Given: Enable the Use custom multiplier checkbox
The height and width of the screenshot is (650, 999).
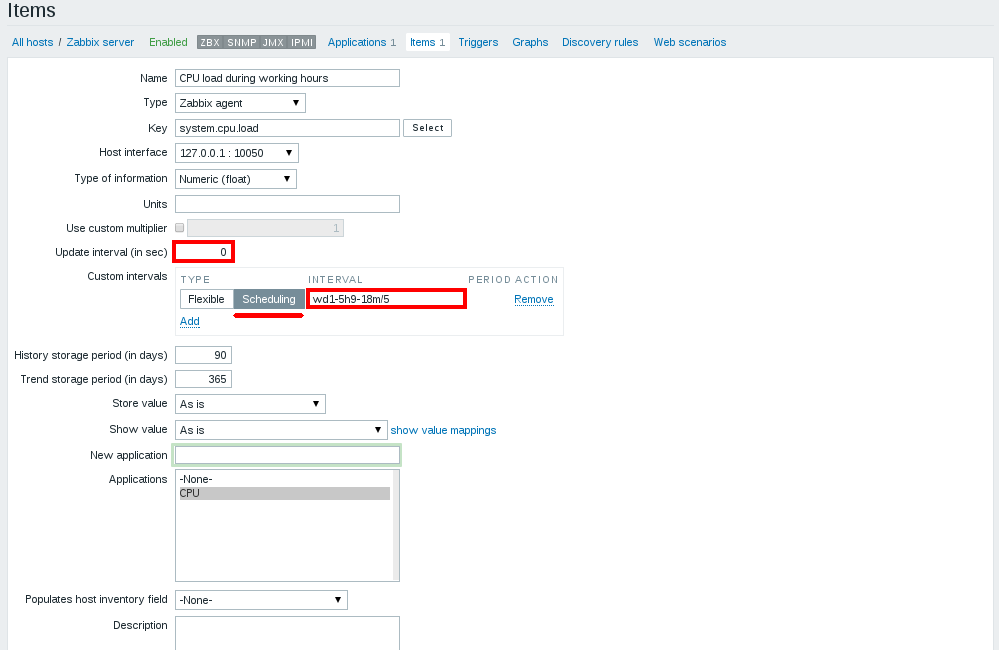Looking at the screenshot, I should (180, 228).
